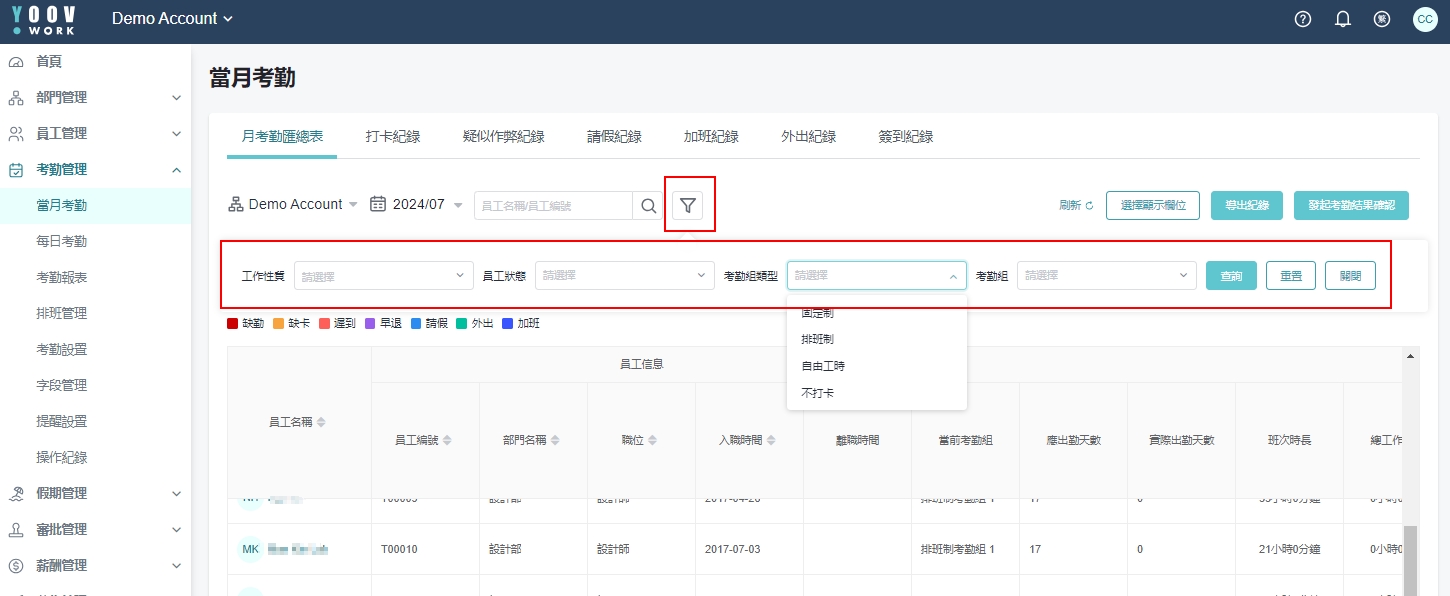This screenshot has height=596, width=1450.
Task: Open the help question mark icon
Action: tap(1302, 19)
